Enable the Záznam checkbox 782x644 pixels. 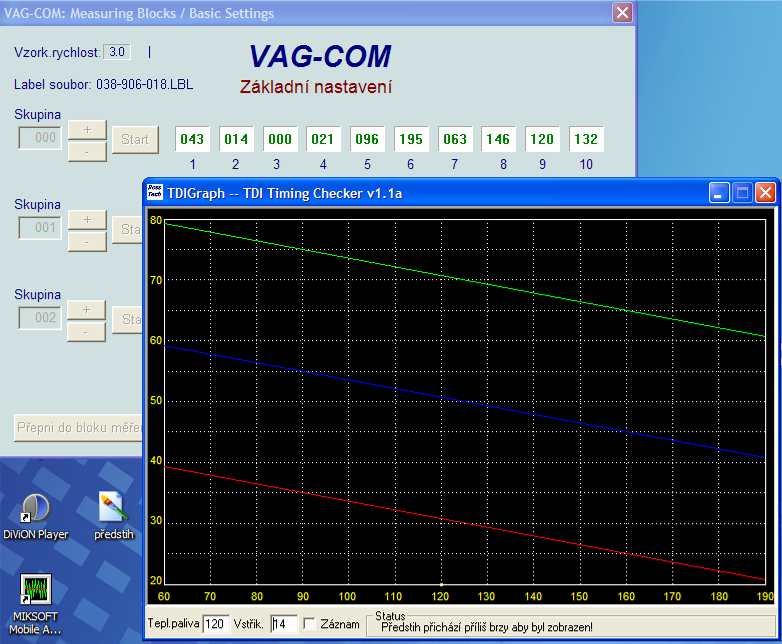pos(309,624)
